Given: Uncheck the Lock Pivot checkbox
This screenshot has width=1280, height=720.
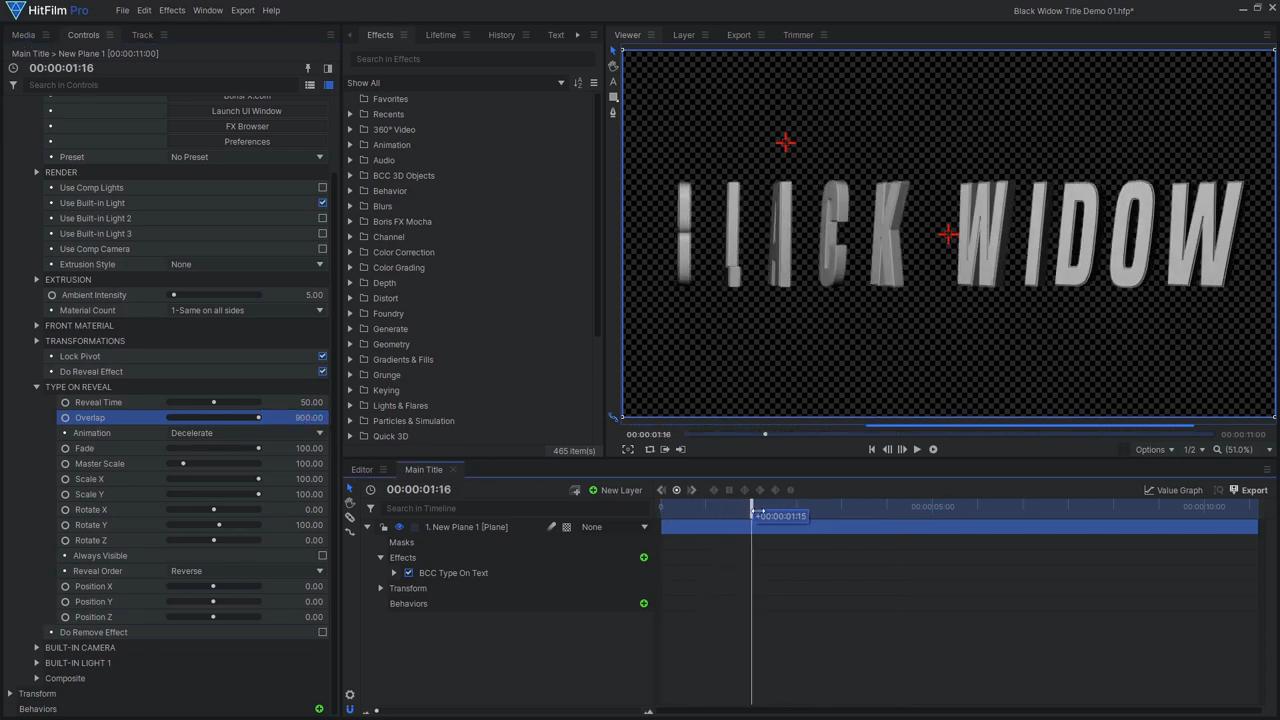Looking at the screenshot, I should click(x=322, y=356).
